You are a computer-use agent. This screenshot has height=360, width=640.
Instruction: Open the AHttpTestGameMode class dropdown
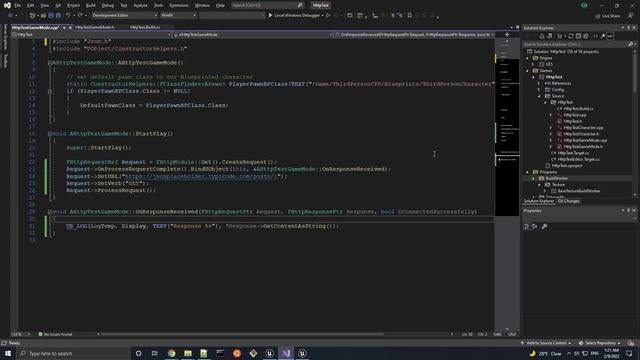pos(253,35)
